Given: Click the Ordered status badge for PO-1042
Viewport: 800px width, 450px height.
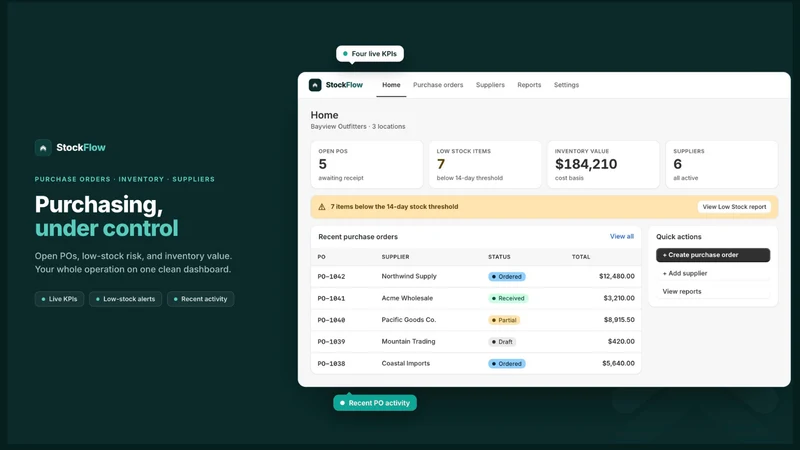Looking at the screenshot, I should pyautogui.click(x=507, y=277).
